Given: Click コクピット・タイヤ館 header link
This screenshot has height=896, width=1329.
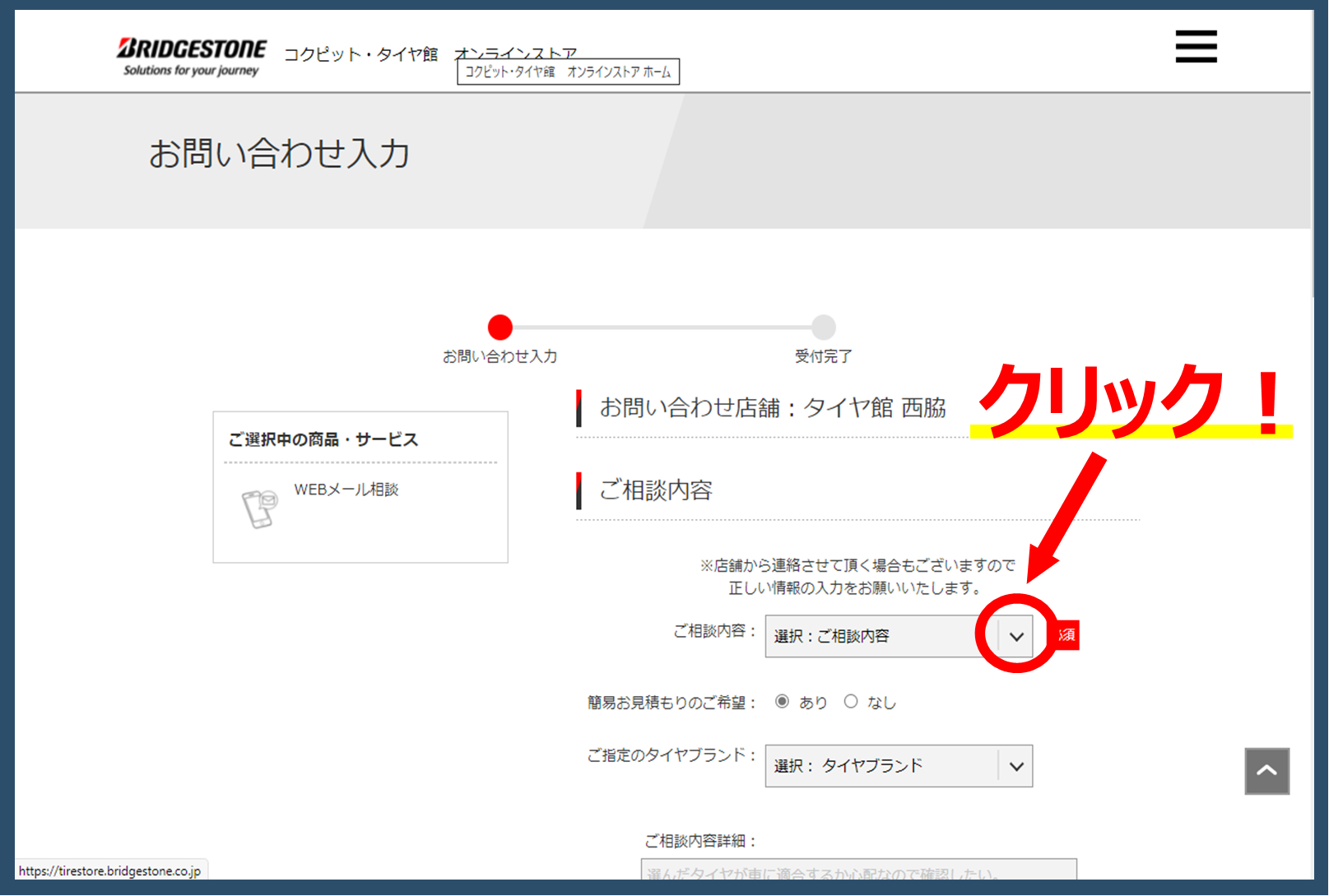Looking at the screenshot, I should point(360,54).
